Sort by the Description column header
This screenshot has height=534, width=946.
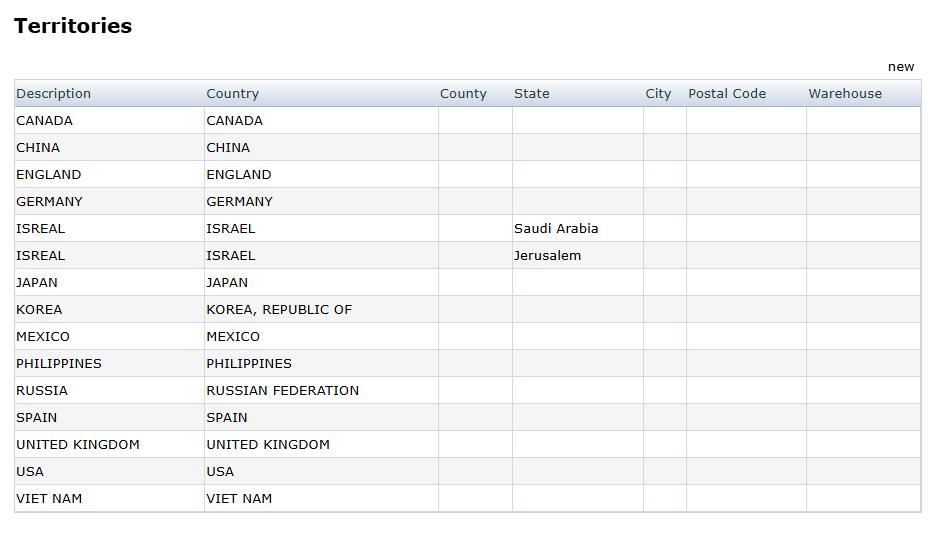coord(54,94)
